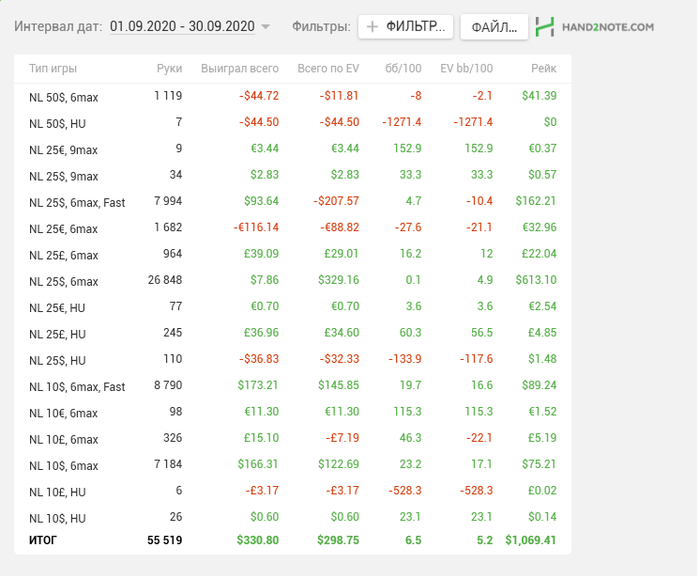
Task: Sort by Руки column header
Action: (169, 68)
